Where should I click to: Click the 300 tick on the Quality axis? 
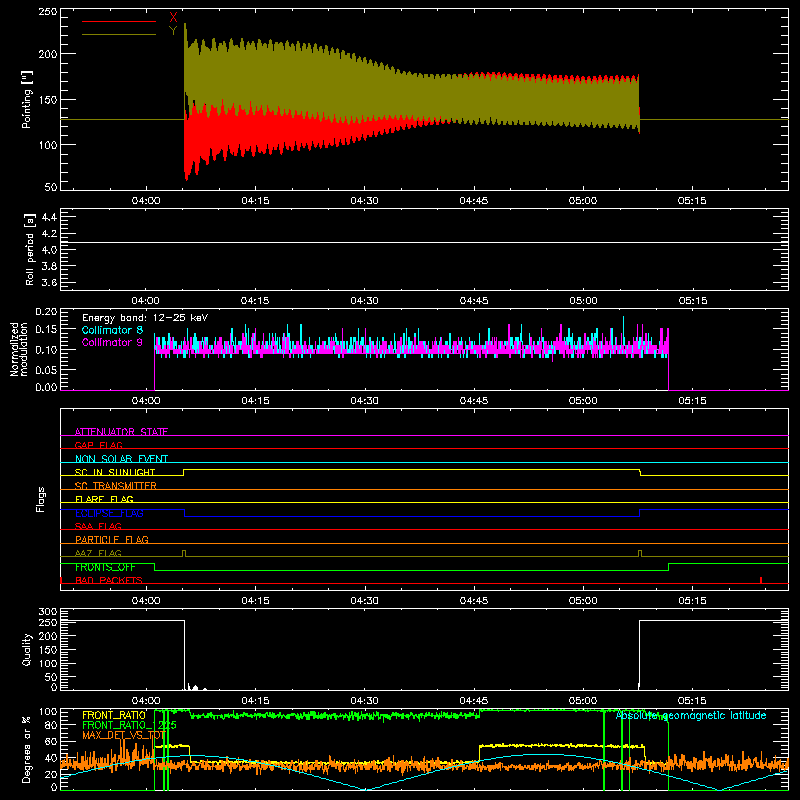pos(47,612)
